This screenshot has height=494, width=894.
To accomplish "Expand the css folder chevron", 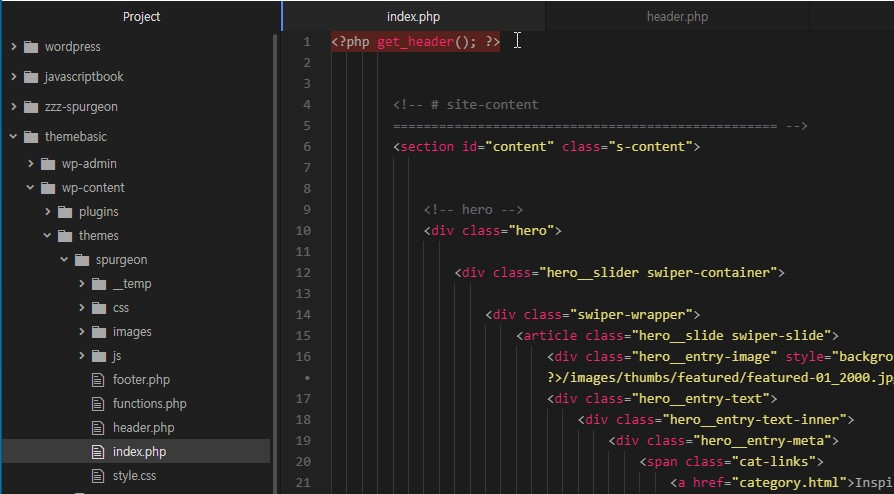I will click(82, 307).
